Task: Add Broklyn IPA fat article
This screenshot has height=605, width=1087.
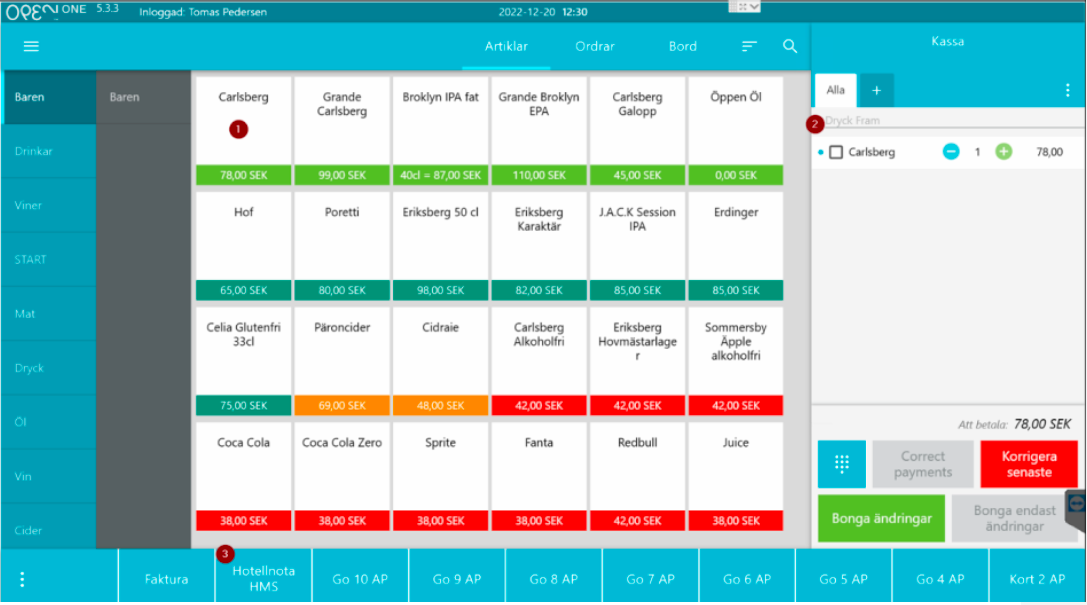Action: point(440,131)
